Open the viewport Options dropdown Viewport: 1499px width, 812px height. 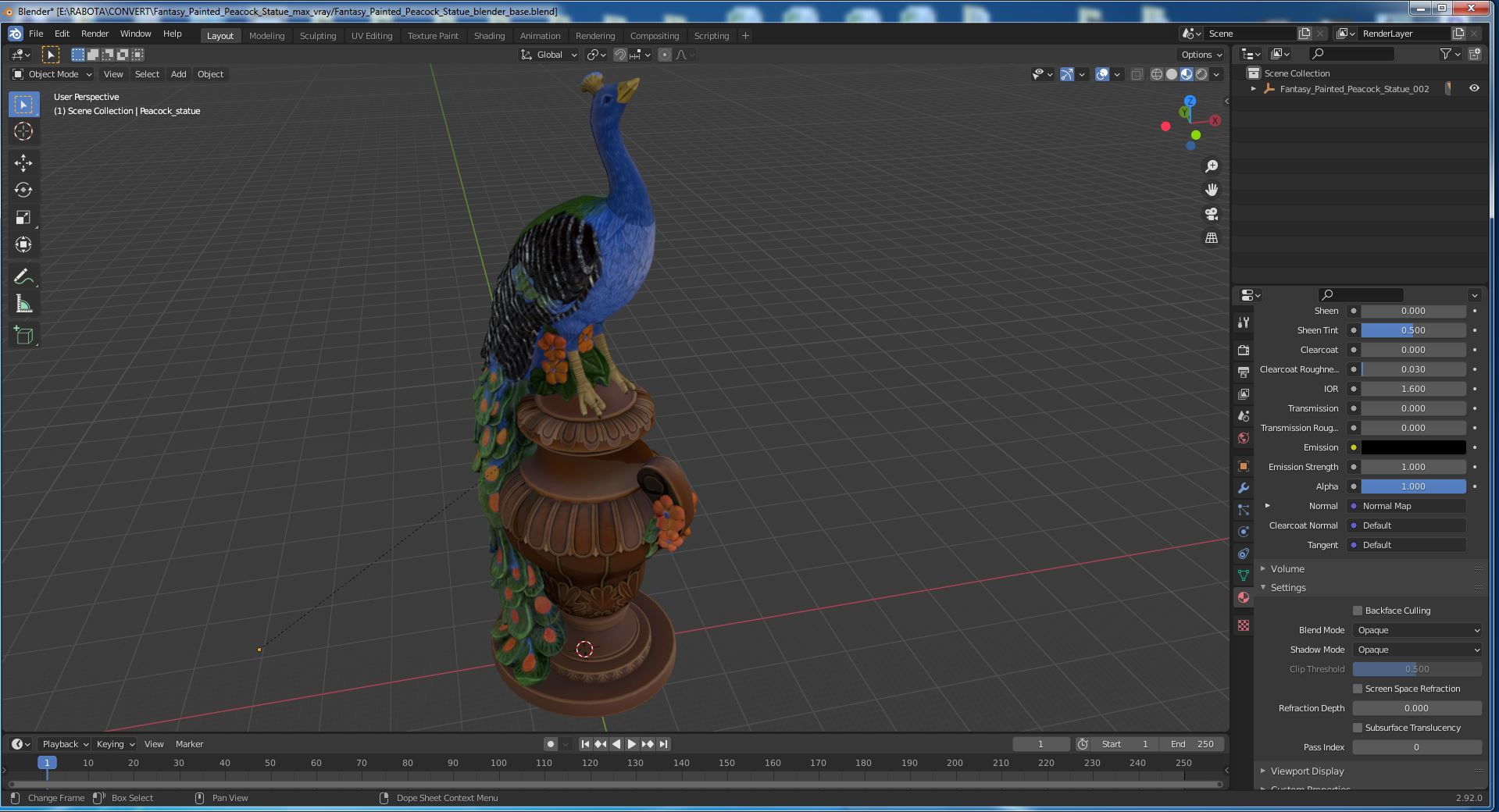coord(1201,55)
